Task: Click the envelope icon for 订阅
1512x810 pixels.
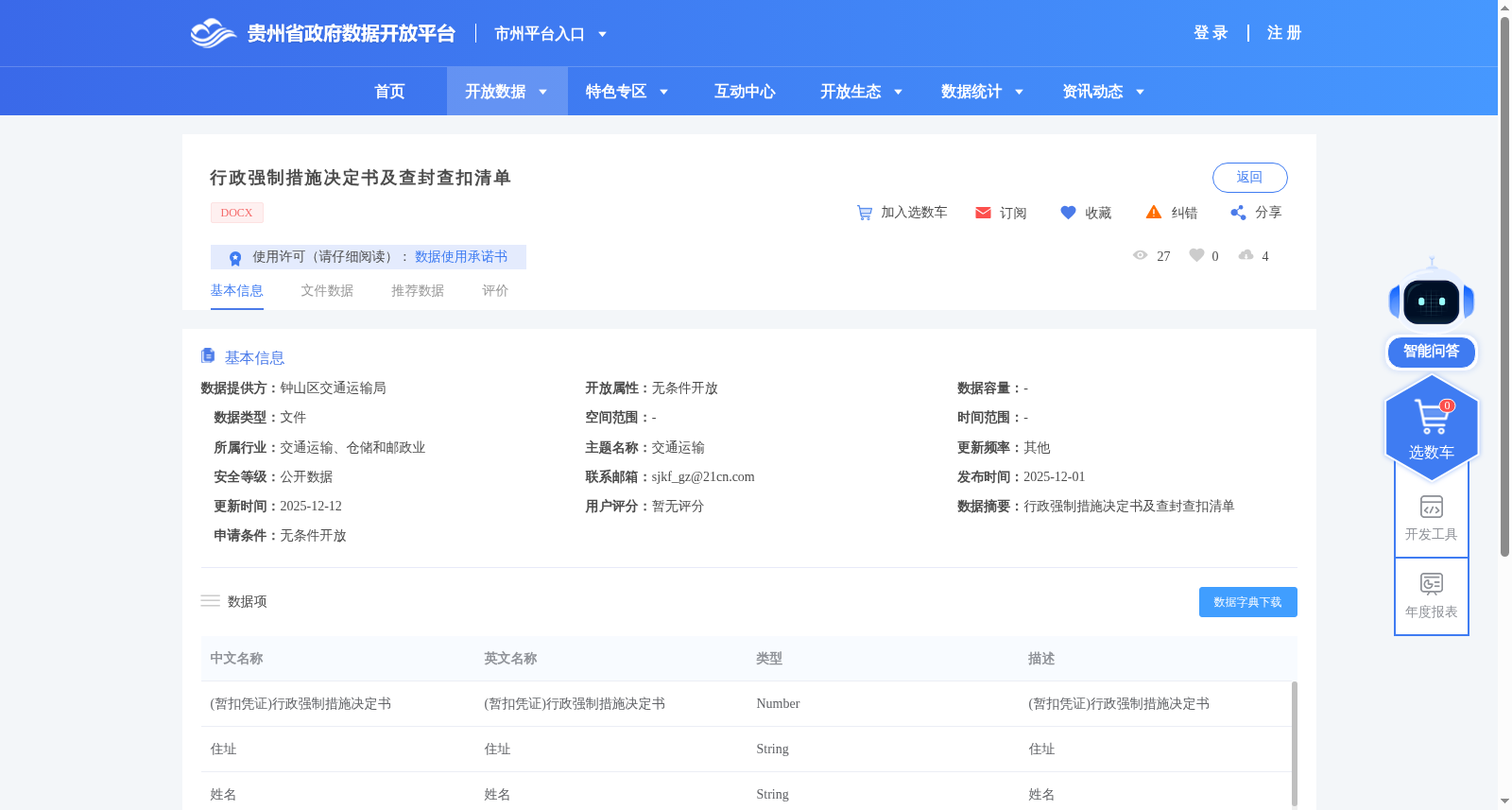Action: (x=983, y=213)
